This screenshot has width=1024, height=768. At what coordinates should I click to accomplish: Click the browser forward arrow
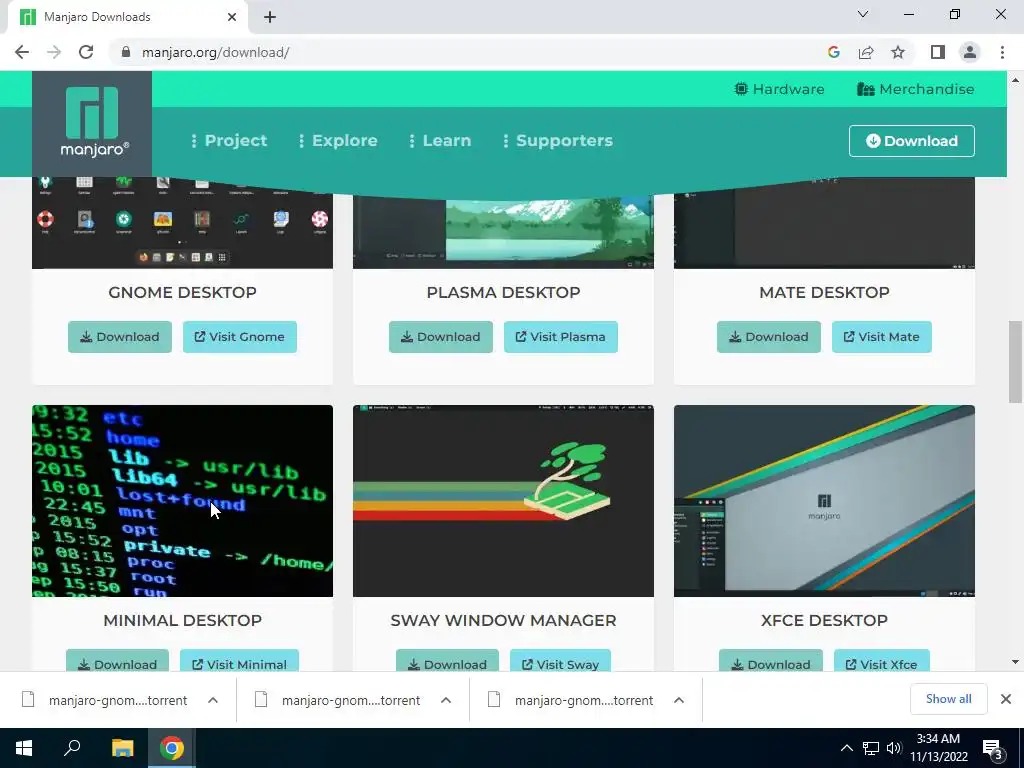point(54,52)
